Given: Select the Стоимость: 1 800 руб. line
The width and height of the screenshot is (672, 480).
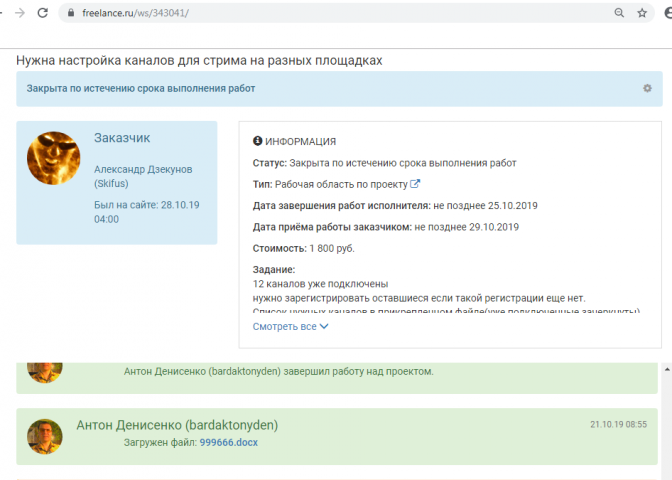Looking at the screenshot, I should click(x=303, y=249).
